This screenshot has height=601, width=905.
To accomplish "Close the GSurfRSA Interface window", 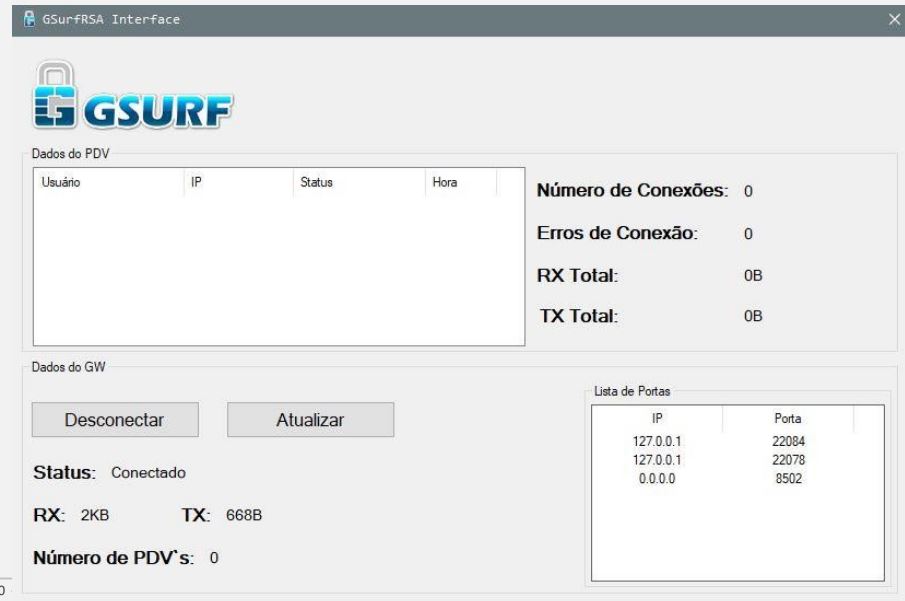I will 894,18.
